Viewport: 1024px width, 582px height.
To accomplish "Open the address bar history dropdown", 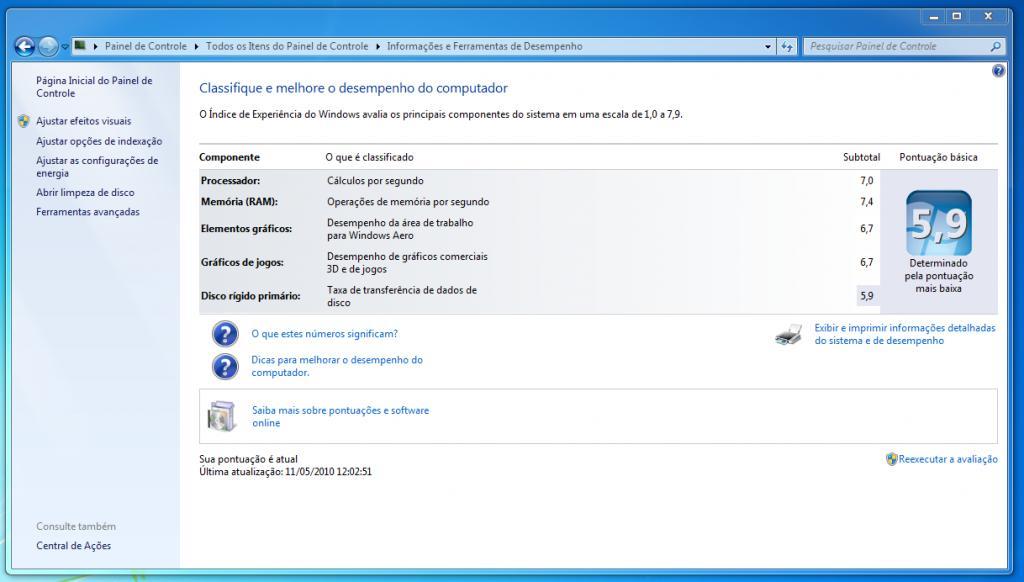I will 767,46.
